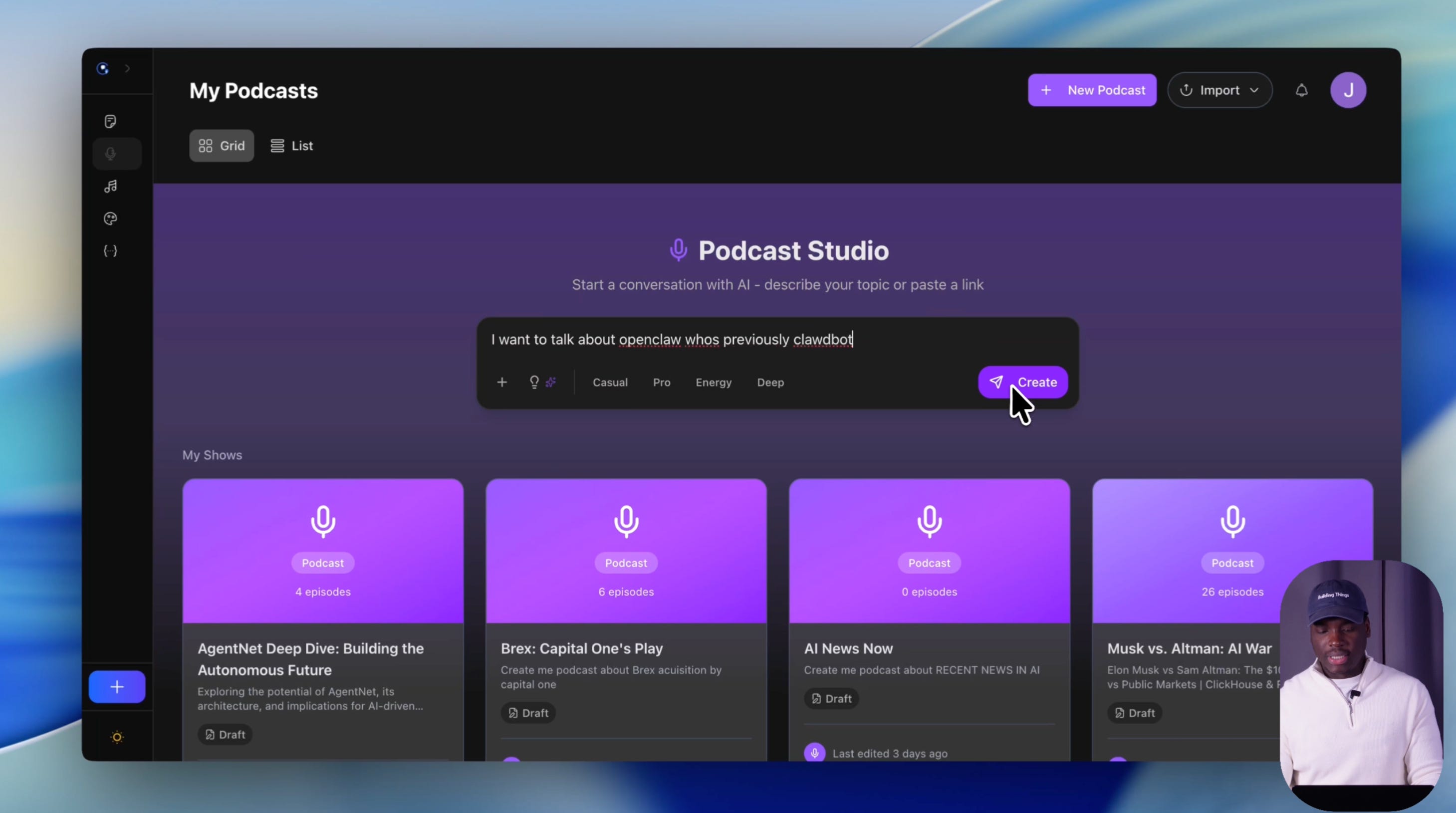Select the Energy tone option
The width and height of the screenshot is (1456, 813).
pyautogui.click(x=714, y=383)
